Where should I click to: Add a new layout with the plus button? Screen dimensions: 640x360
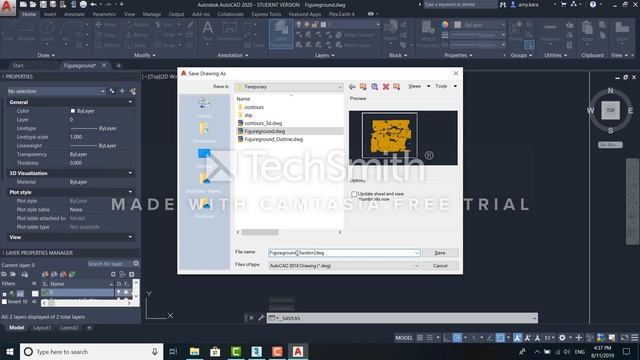click(x=89, y=327)
